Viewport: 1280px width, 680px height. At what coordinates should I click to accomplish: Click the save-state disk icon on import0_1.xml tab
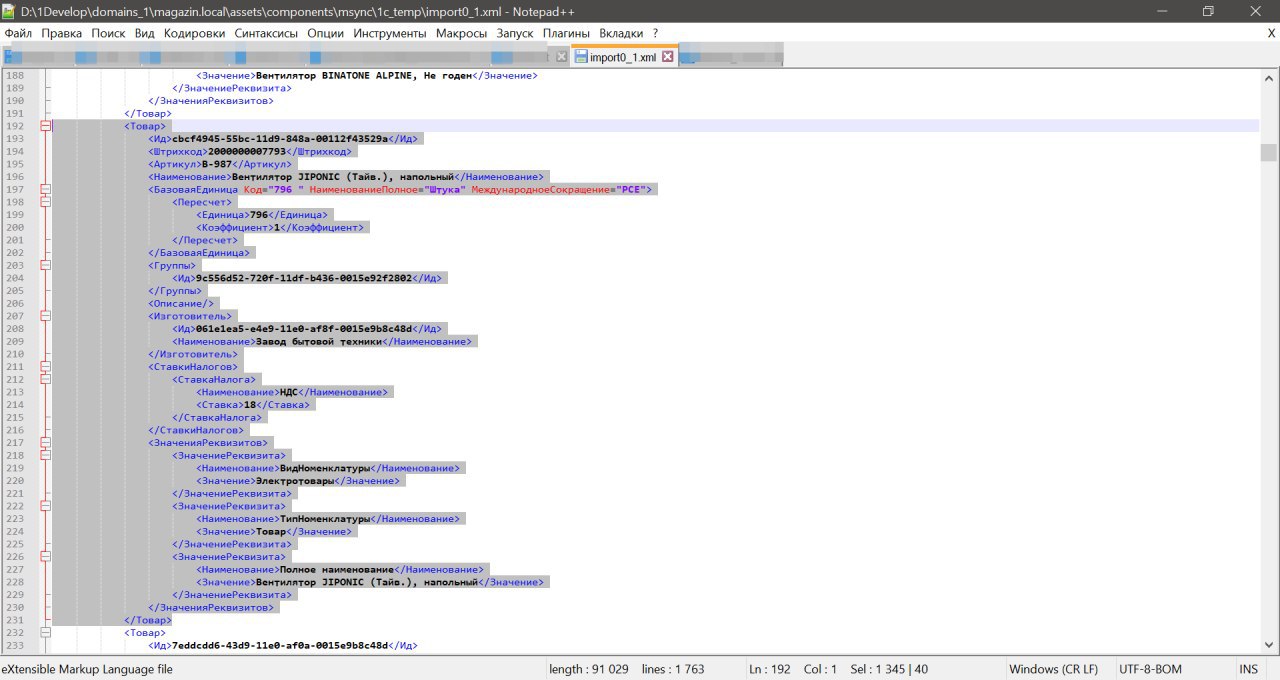point(581,57)
